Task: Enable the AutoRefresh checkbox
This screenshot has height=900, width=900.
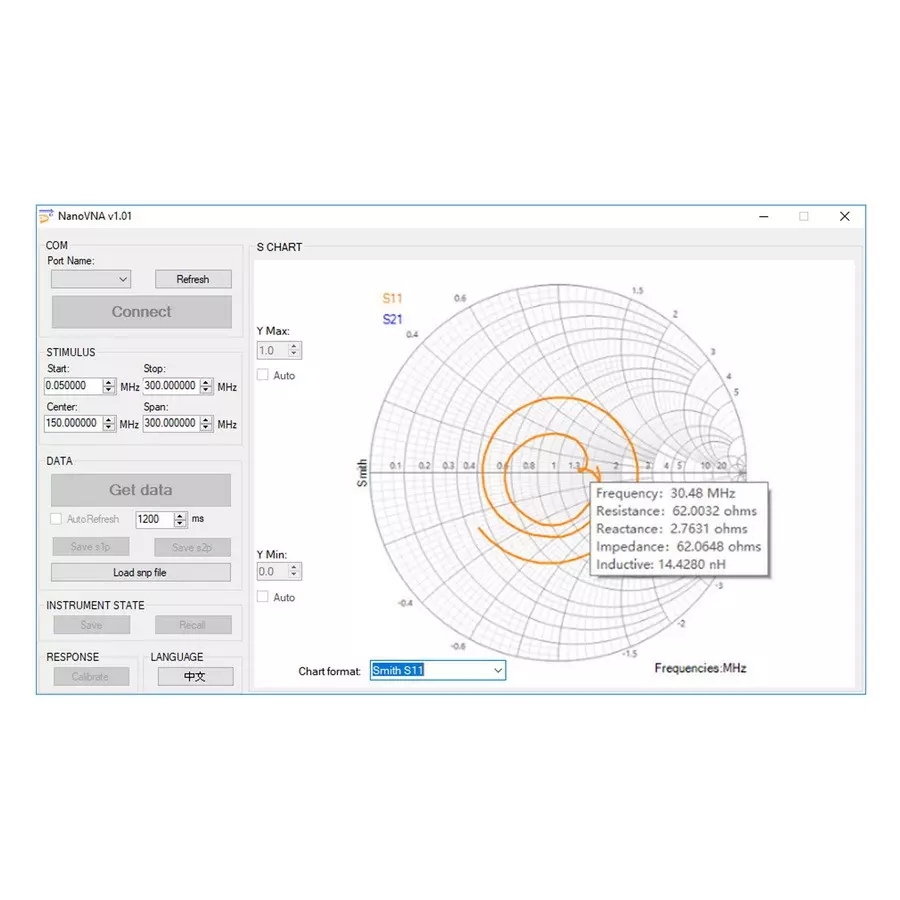Action: coord(56,519)
